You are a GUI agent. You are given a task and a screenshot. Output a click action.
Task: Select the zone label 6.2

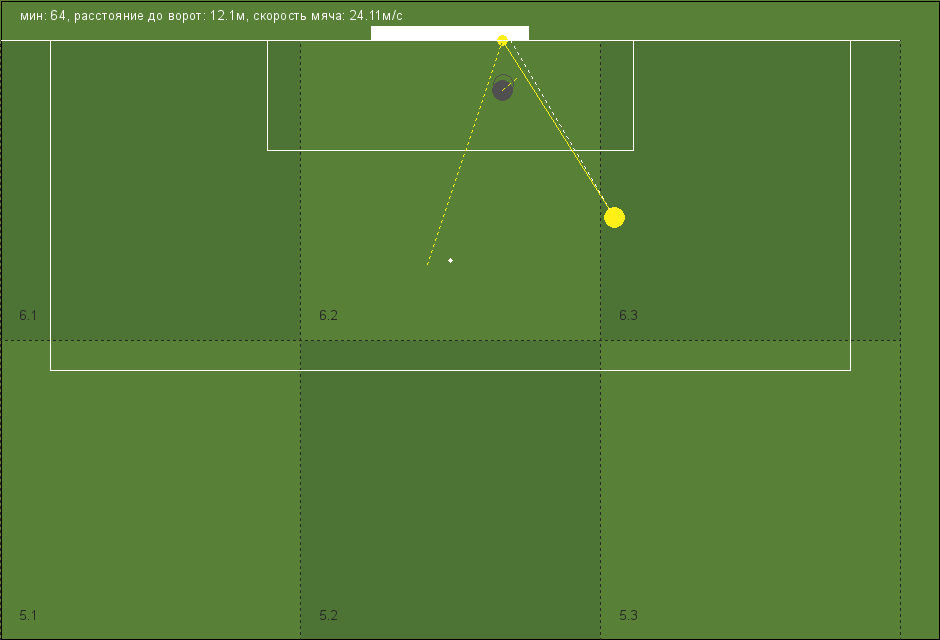(x=328, y=315)
